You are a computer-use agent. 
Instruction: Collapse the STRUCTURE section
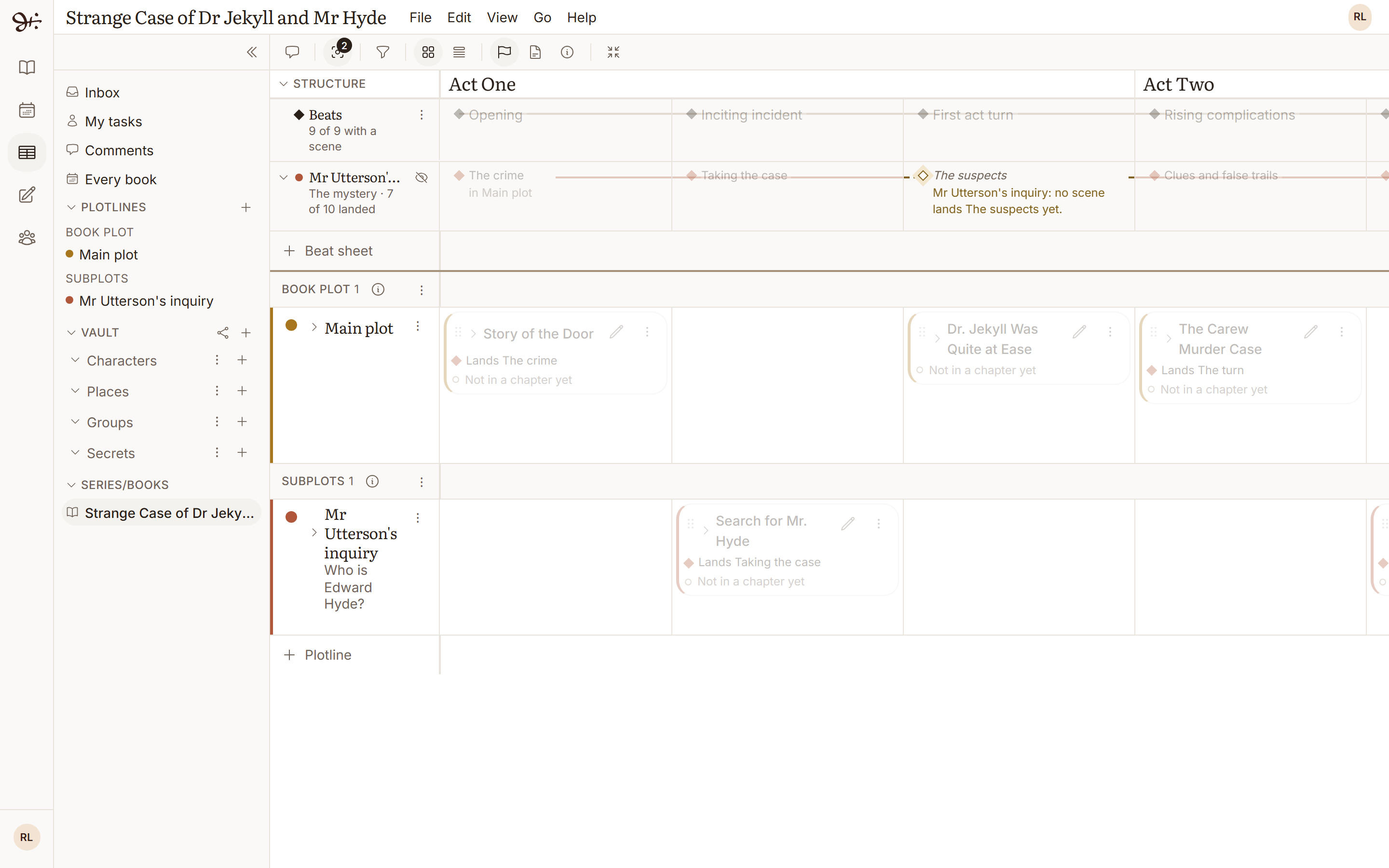tap(284, 84)
